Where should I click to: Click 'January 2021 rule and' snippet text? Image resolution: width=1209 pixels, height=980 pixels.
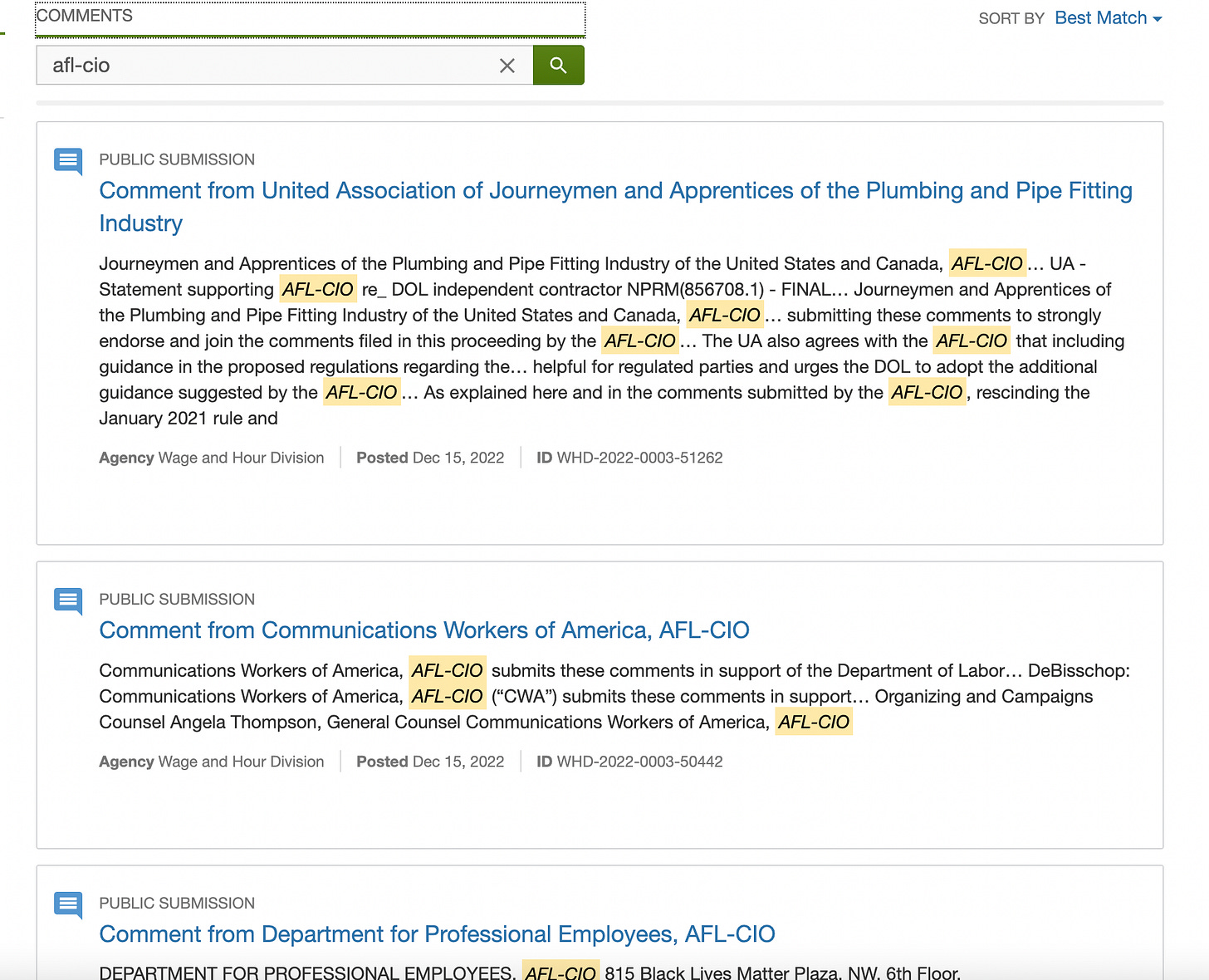coord(188,419)
